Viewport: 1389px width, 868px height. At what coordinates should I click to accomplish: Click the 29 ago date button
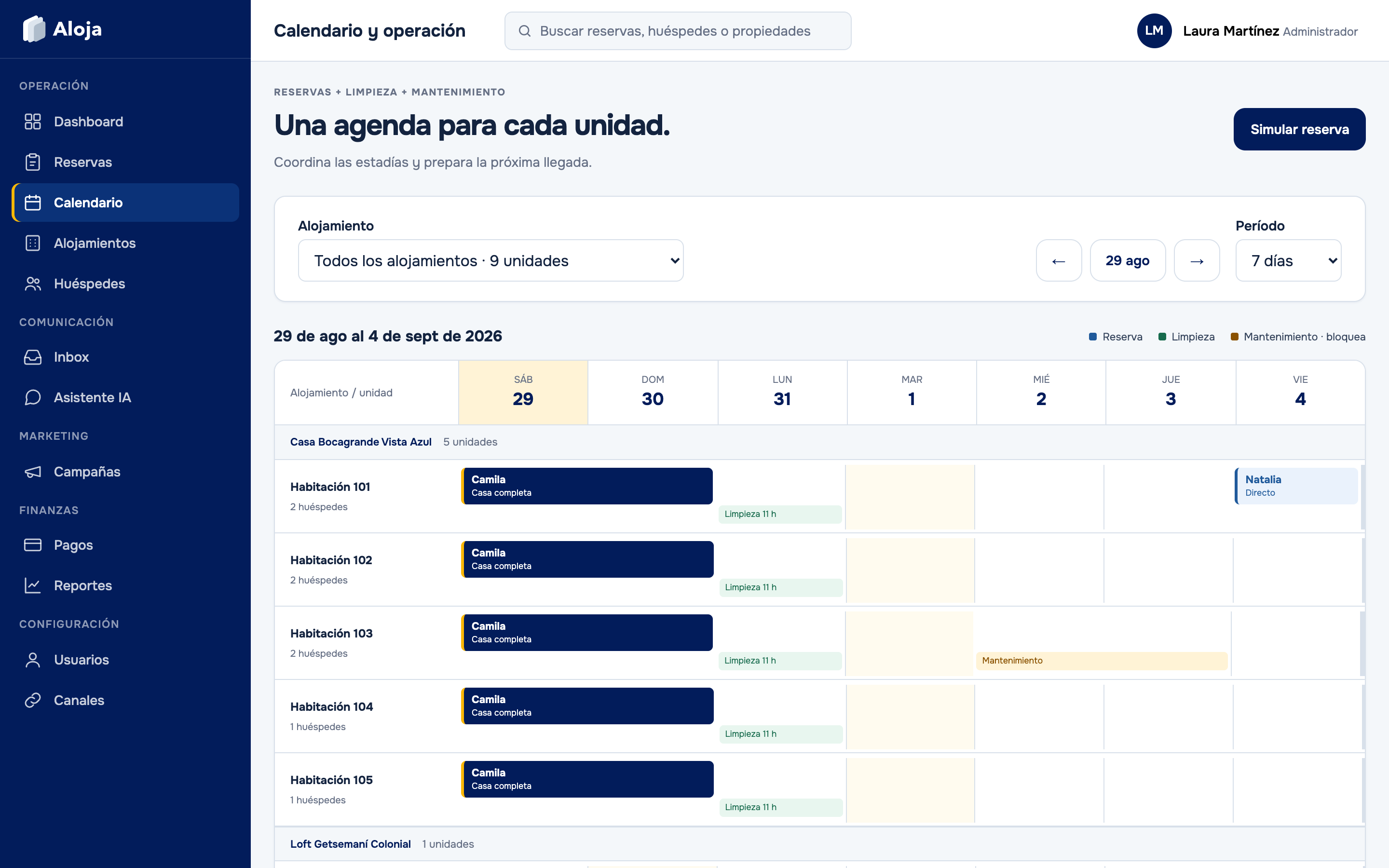coord(1127,260)
